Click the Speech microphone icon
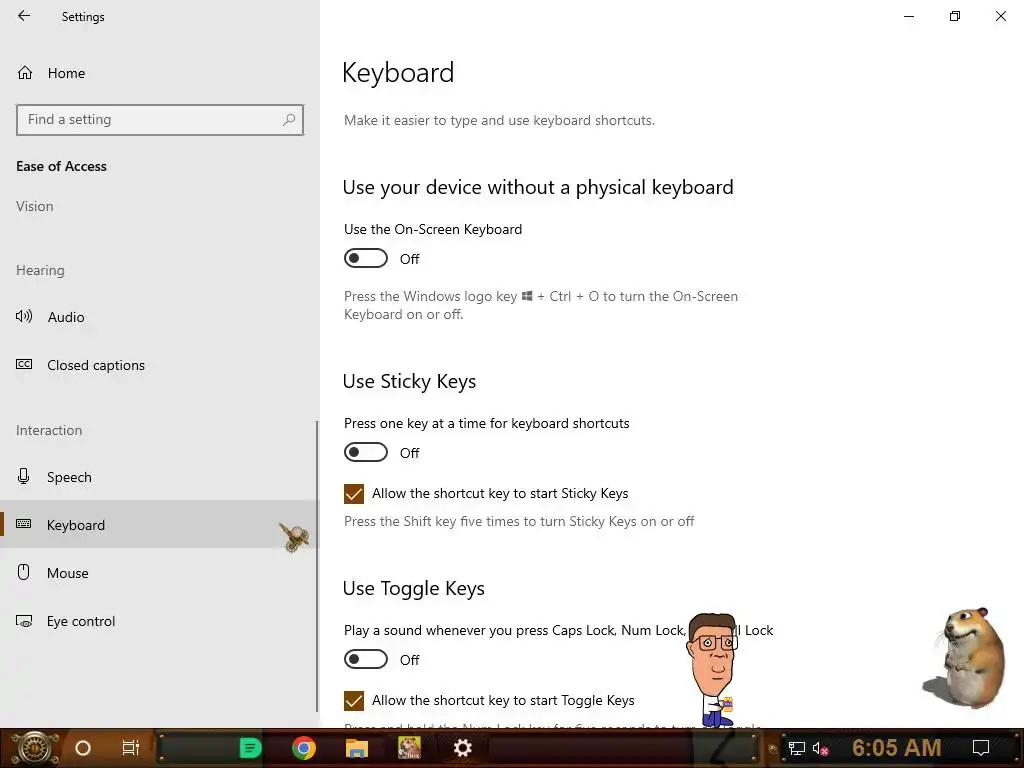The width and height of the screenshot is (1024, 768). 24,477
